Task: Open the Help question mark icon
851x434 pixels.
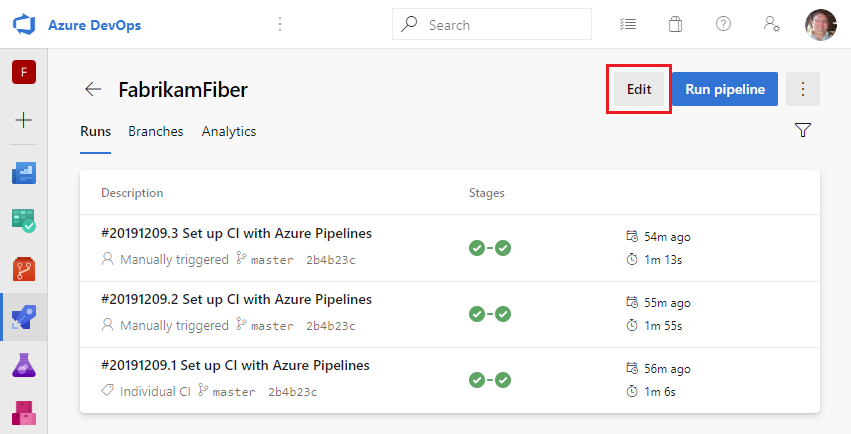Action: [x=723, y=24]
